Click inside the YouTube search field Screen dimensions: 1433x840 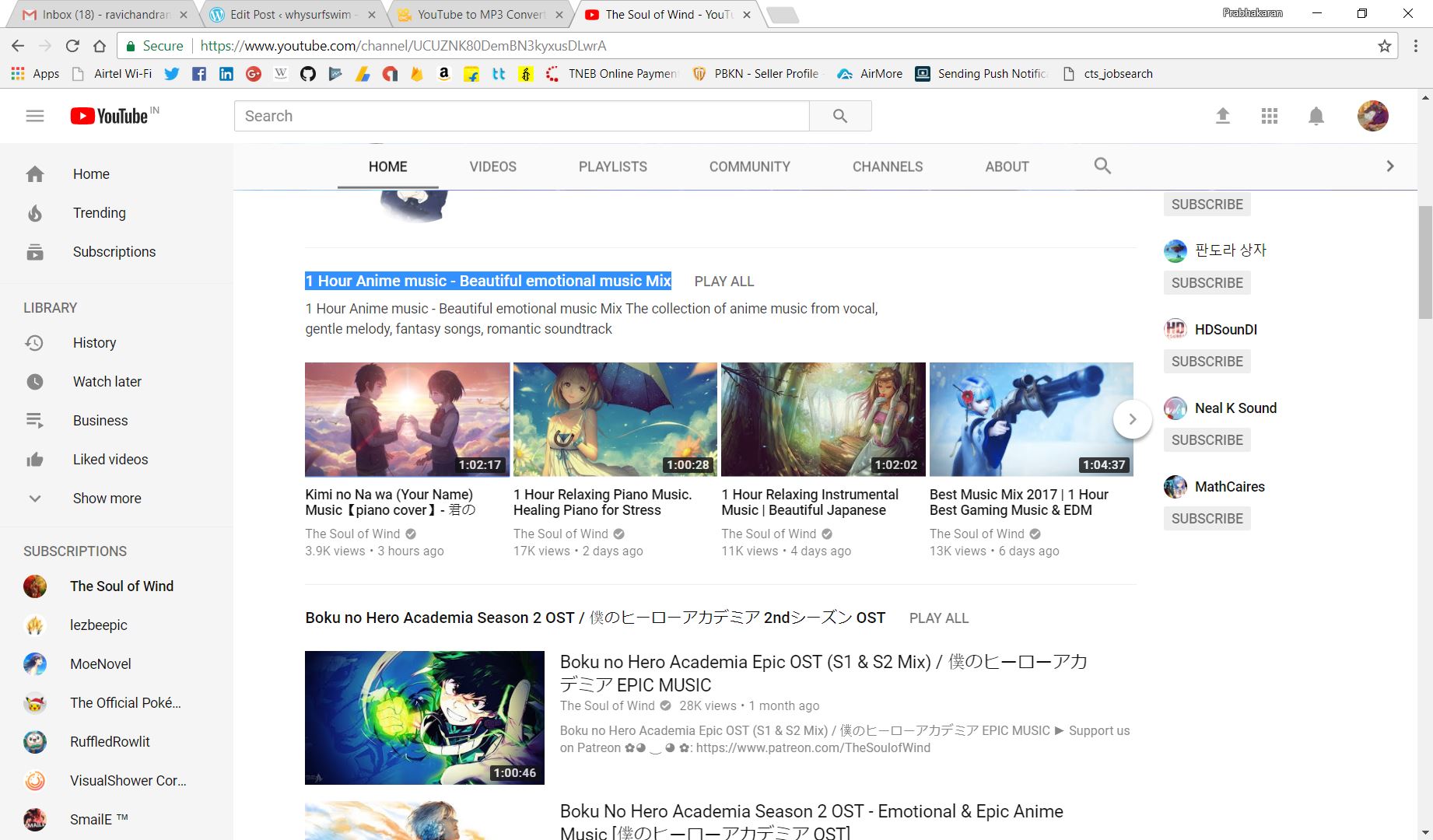pos(520,115)
